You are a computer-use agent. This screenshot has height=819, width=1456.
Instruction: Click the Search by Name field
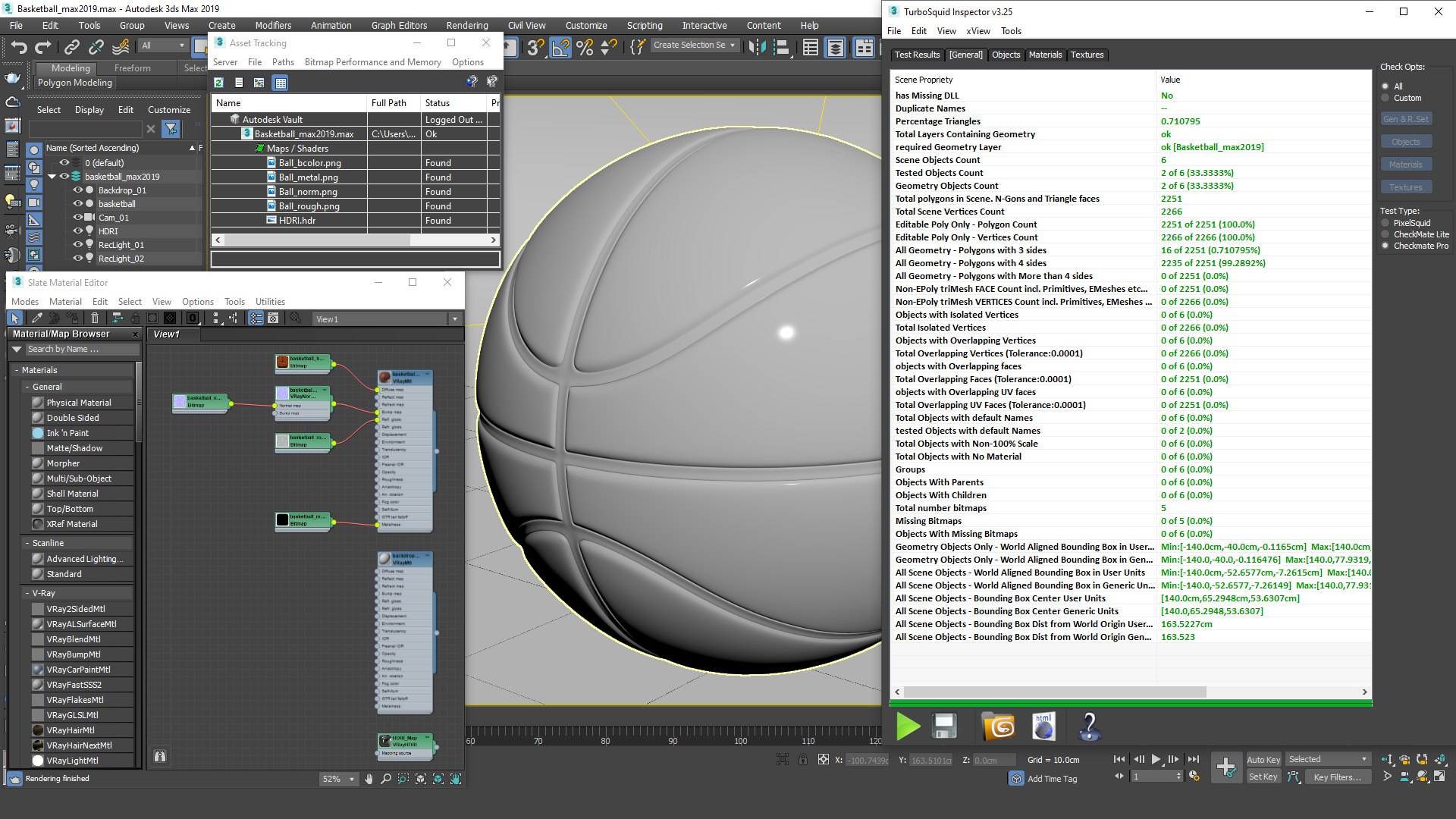(82, 349)
